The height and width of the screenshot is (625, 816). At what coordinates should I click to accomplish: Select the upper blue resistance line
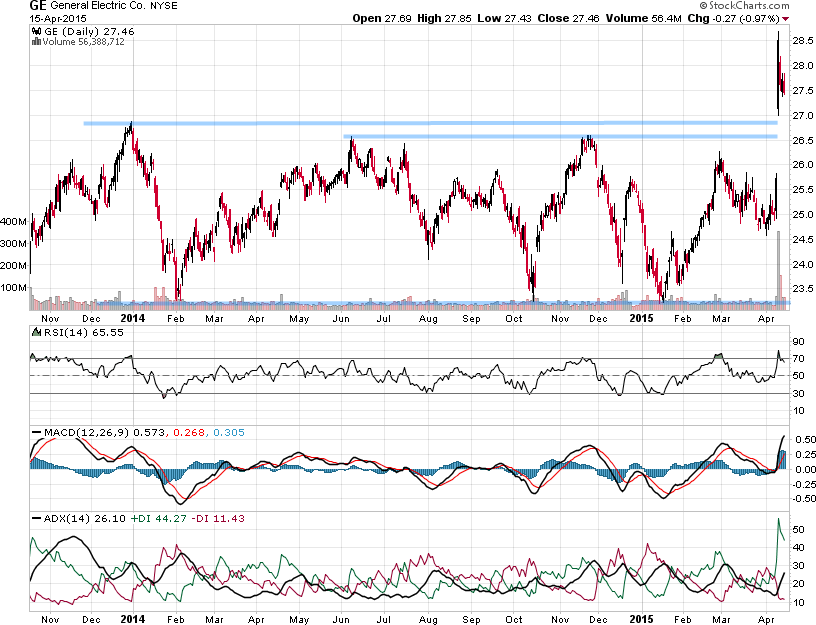pos(430,123)
